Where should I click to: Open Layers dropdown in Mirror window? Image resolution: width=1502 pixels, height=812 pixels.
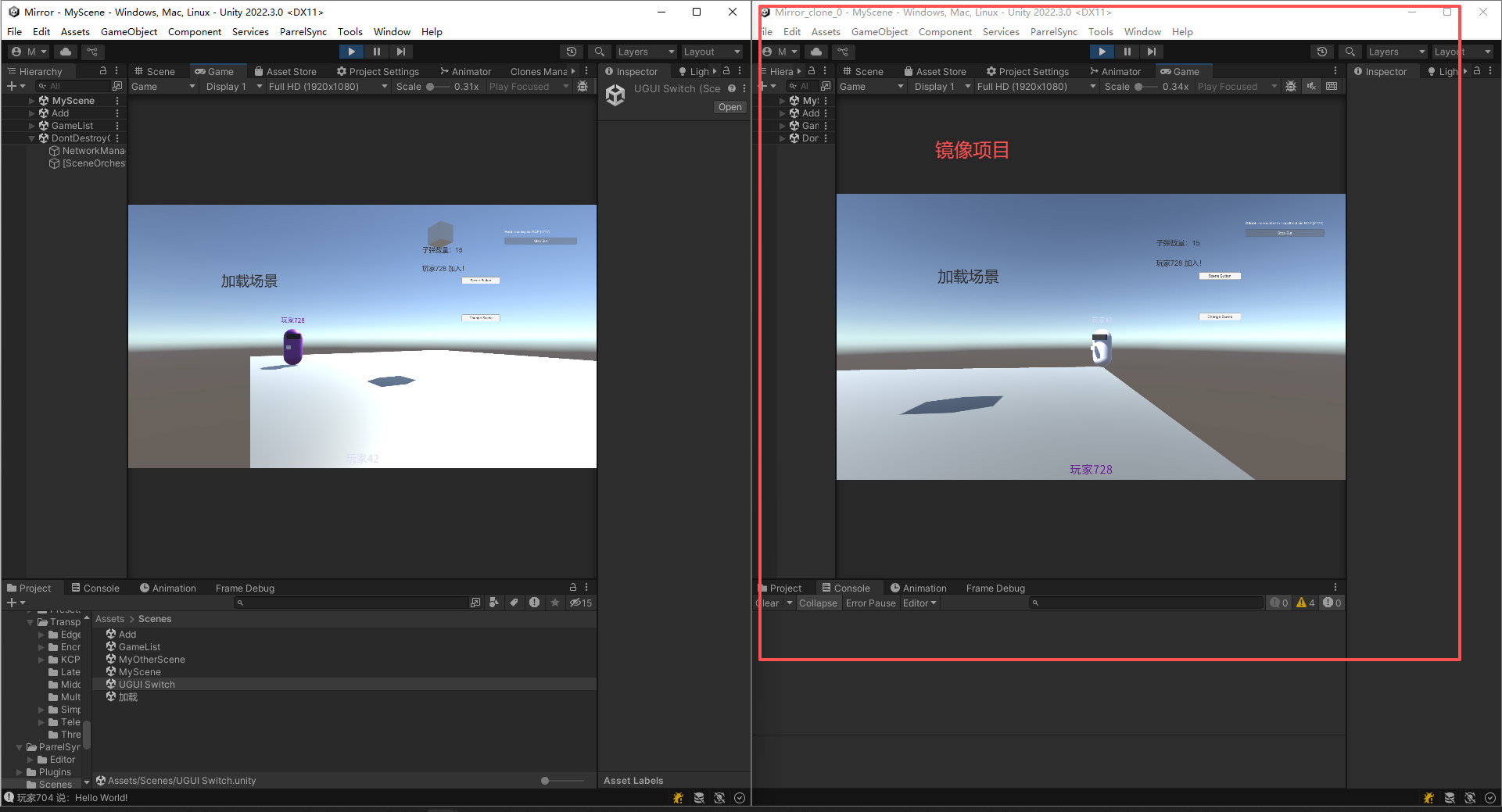coord(646,52)
